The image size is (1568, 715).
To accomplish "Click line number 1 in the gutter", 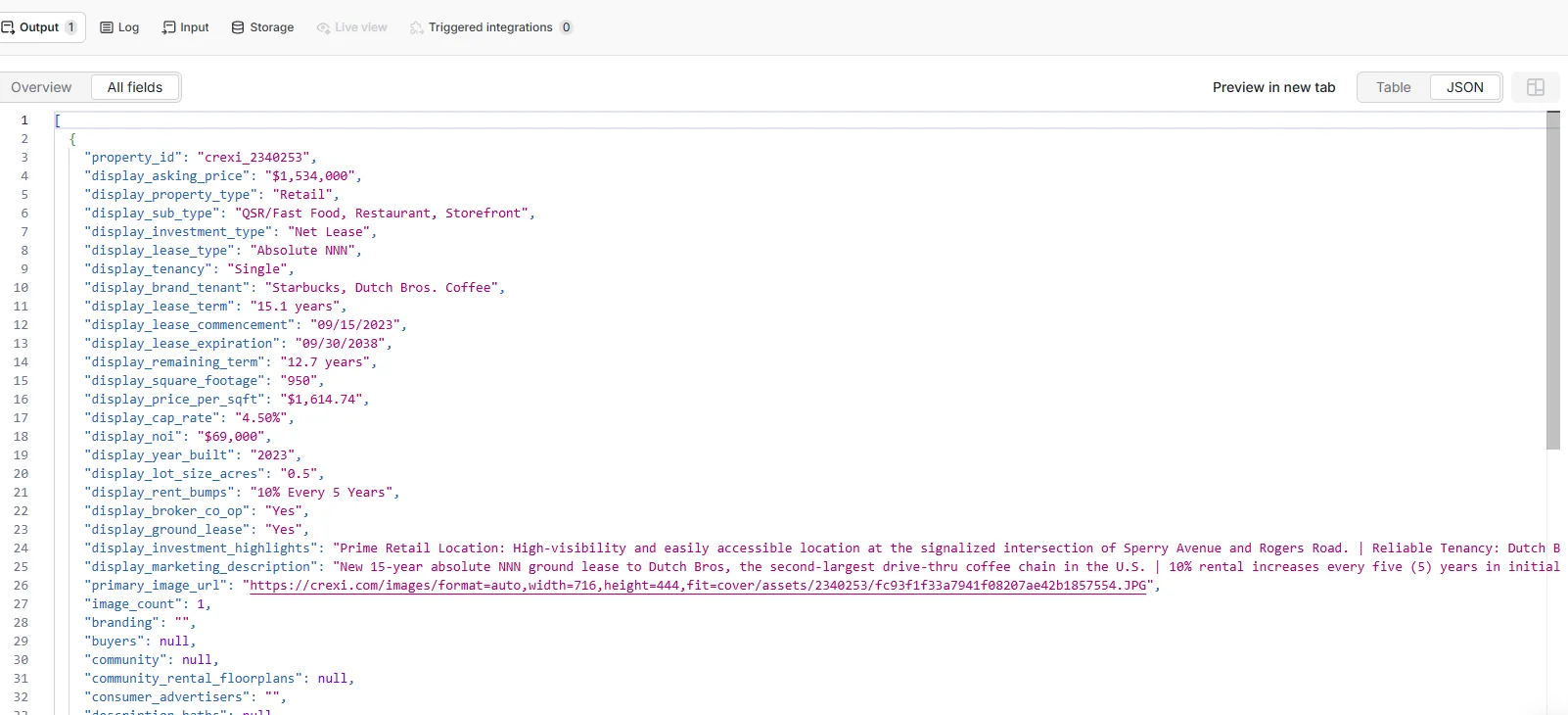I will [x=24, y=120].
